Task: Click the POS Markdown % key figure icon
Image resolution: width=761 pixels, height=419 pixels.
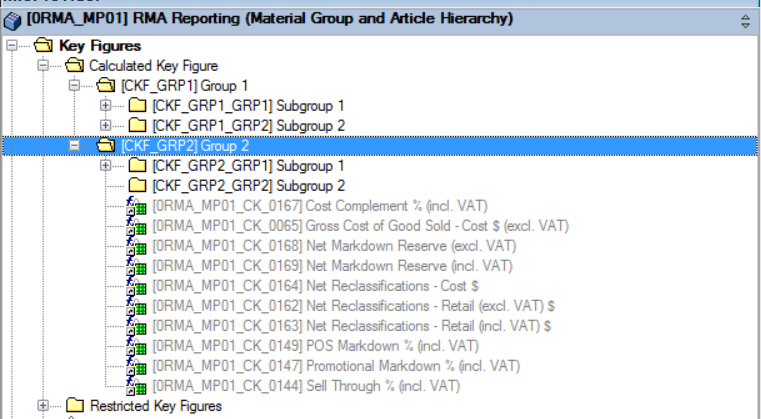Action: 137,346
